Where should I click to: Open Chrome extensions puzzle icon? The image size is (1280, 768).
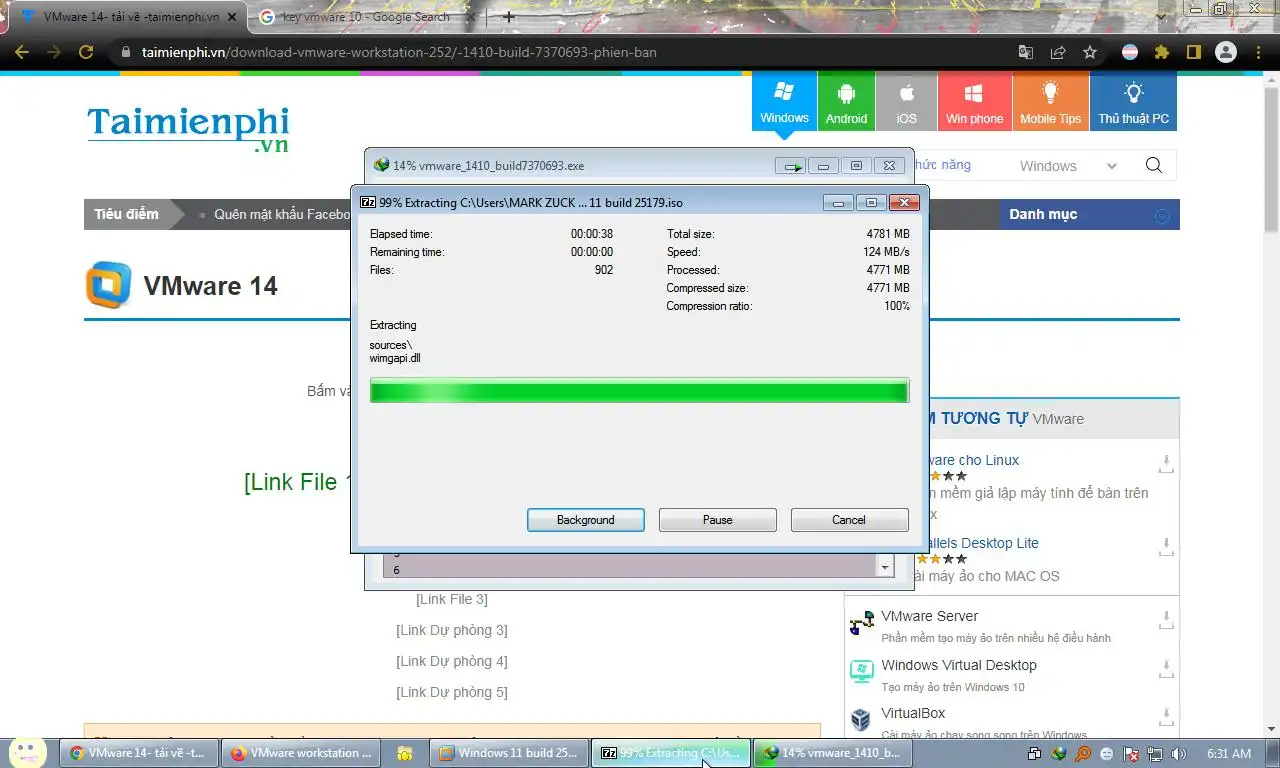pyautogui.click(x=1162, y=52)
